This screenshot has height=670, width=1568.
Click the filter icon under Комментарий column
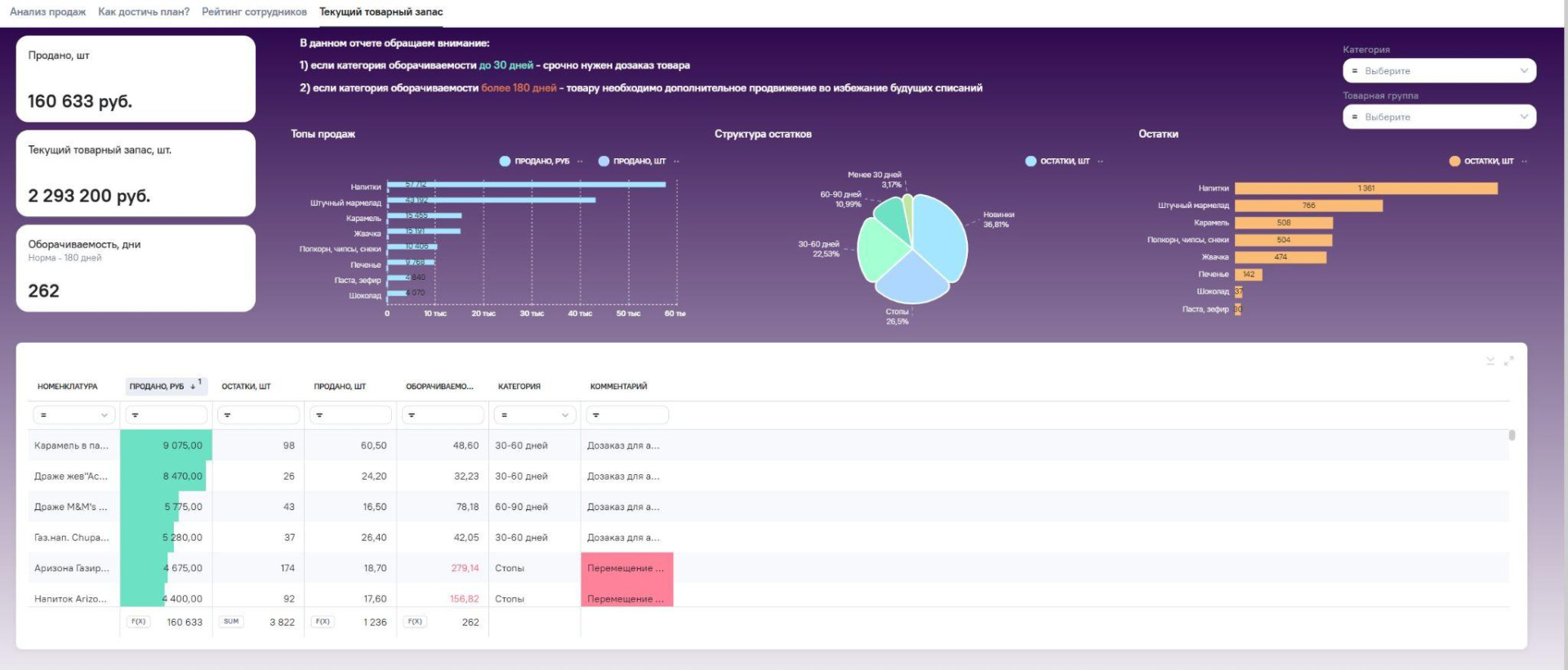tap(596, 415)
